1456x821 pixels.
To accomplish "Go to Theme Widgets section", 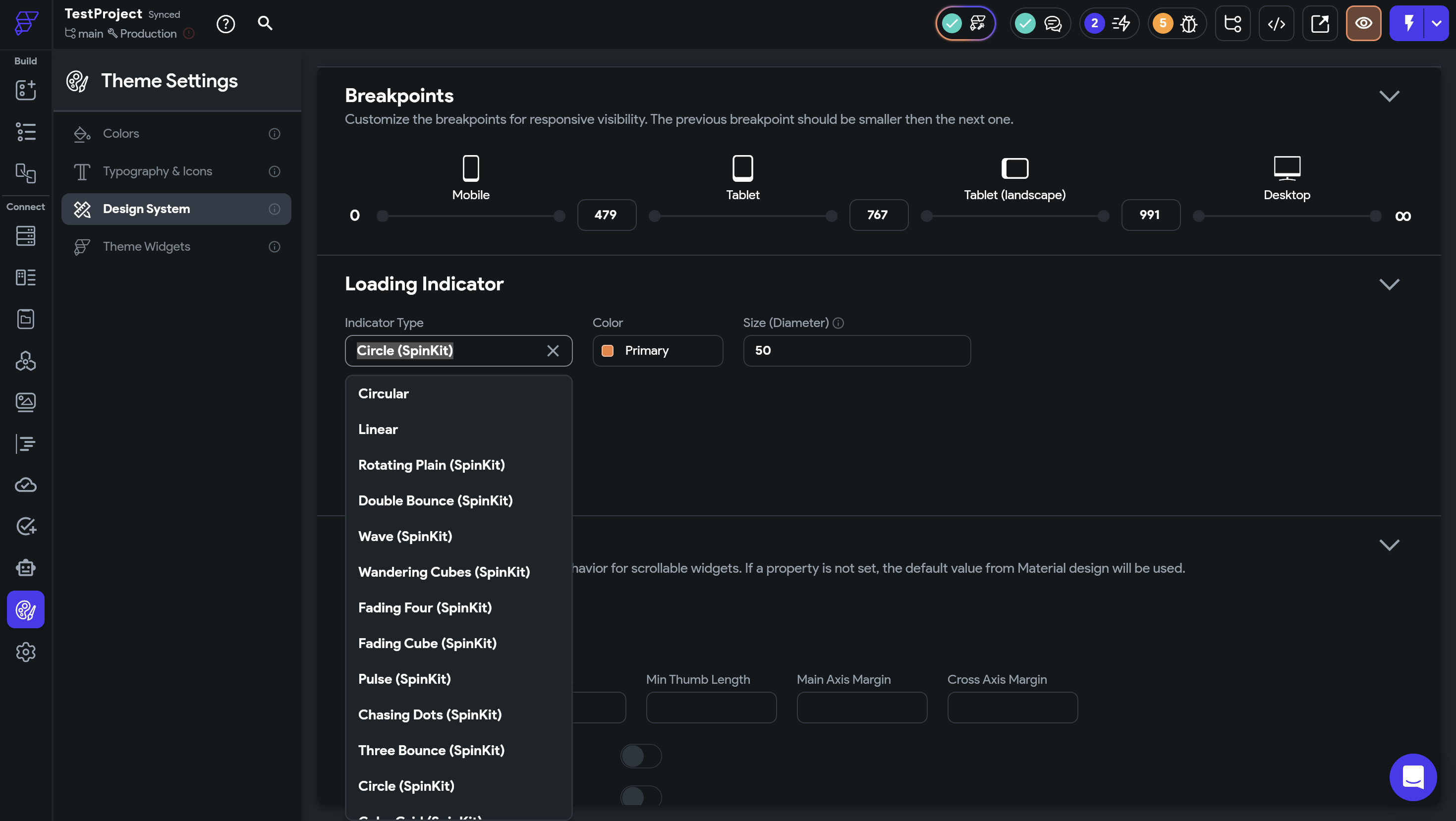I will pos(146,246).
